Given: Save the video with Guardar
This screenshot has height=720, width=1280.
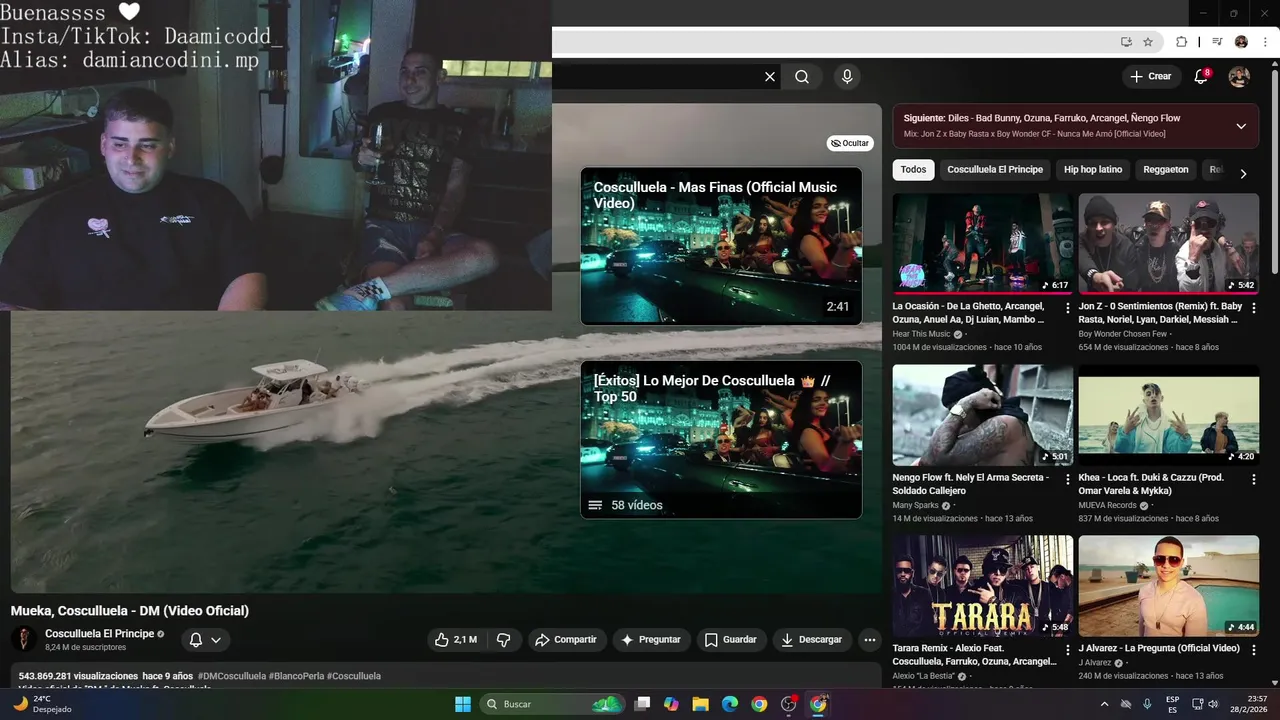Looking at the screenshot, I should tap(731, 640).
